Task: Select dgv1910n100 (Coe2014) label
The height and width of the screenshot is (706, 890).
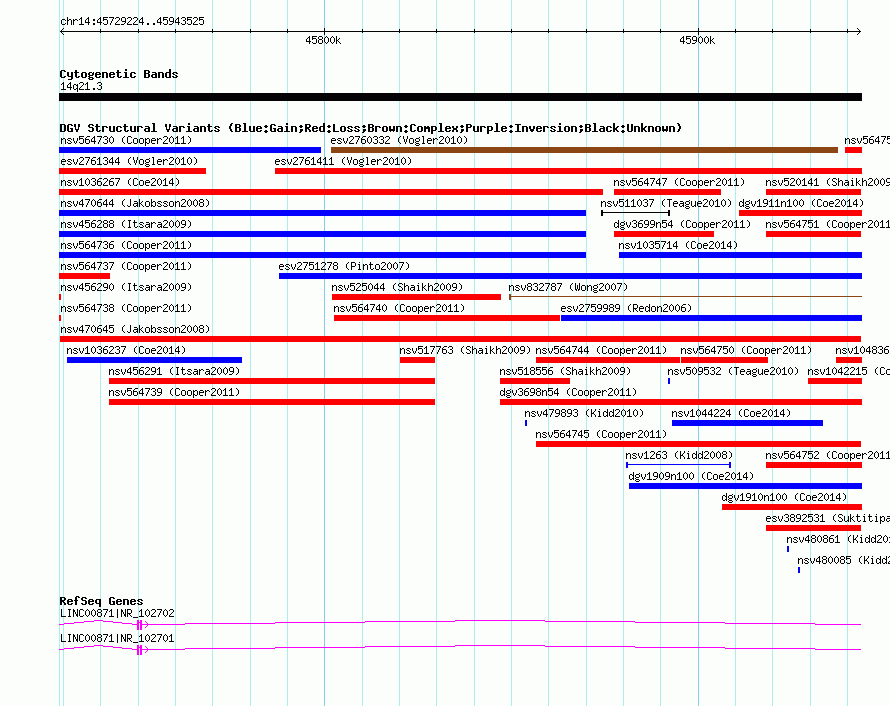Action: (x=784, y=497)
